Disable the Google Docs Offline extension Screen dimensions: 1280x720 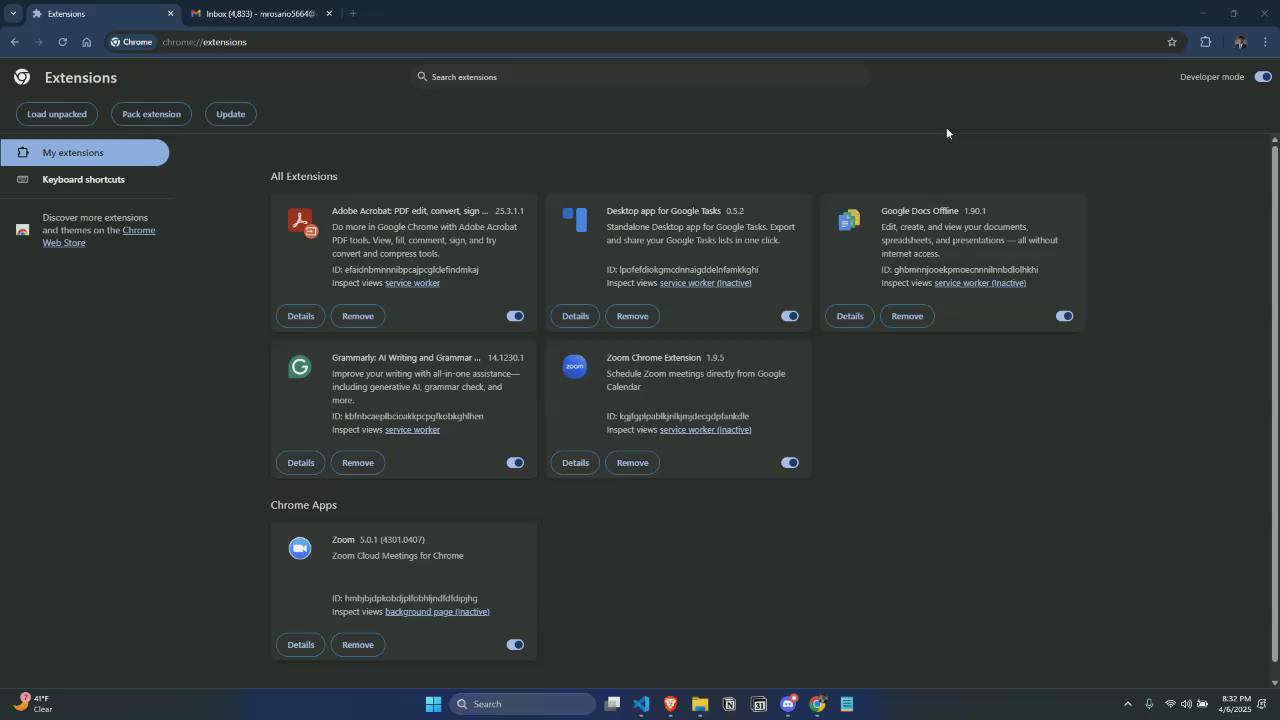(x=1064, y=316)
